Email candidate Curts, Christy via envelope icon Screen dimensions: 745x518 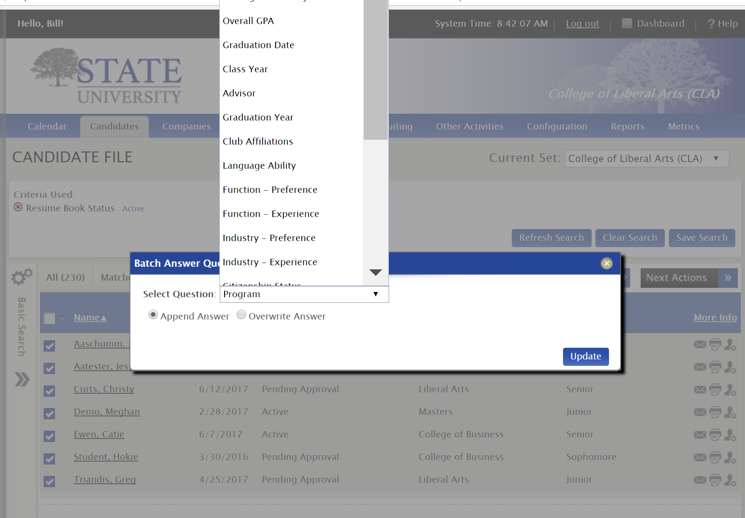pos(699,389)
